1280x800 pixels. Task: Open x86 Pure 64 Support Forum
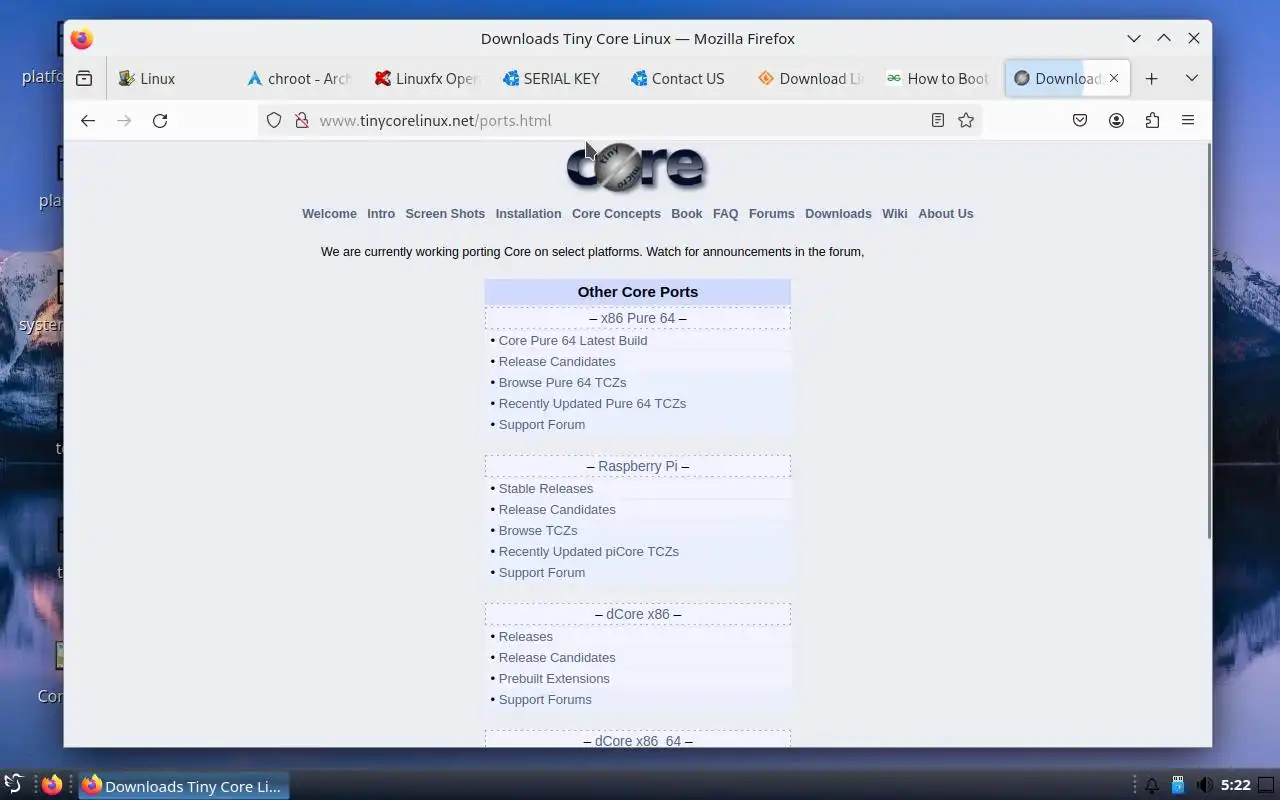coord(542,425)
